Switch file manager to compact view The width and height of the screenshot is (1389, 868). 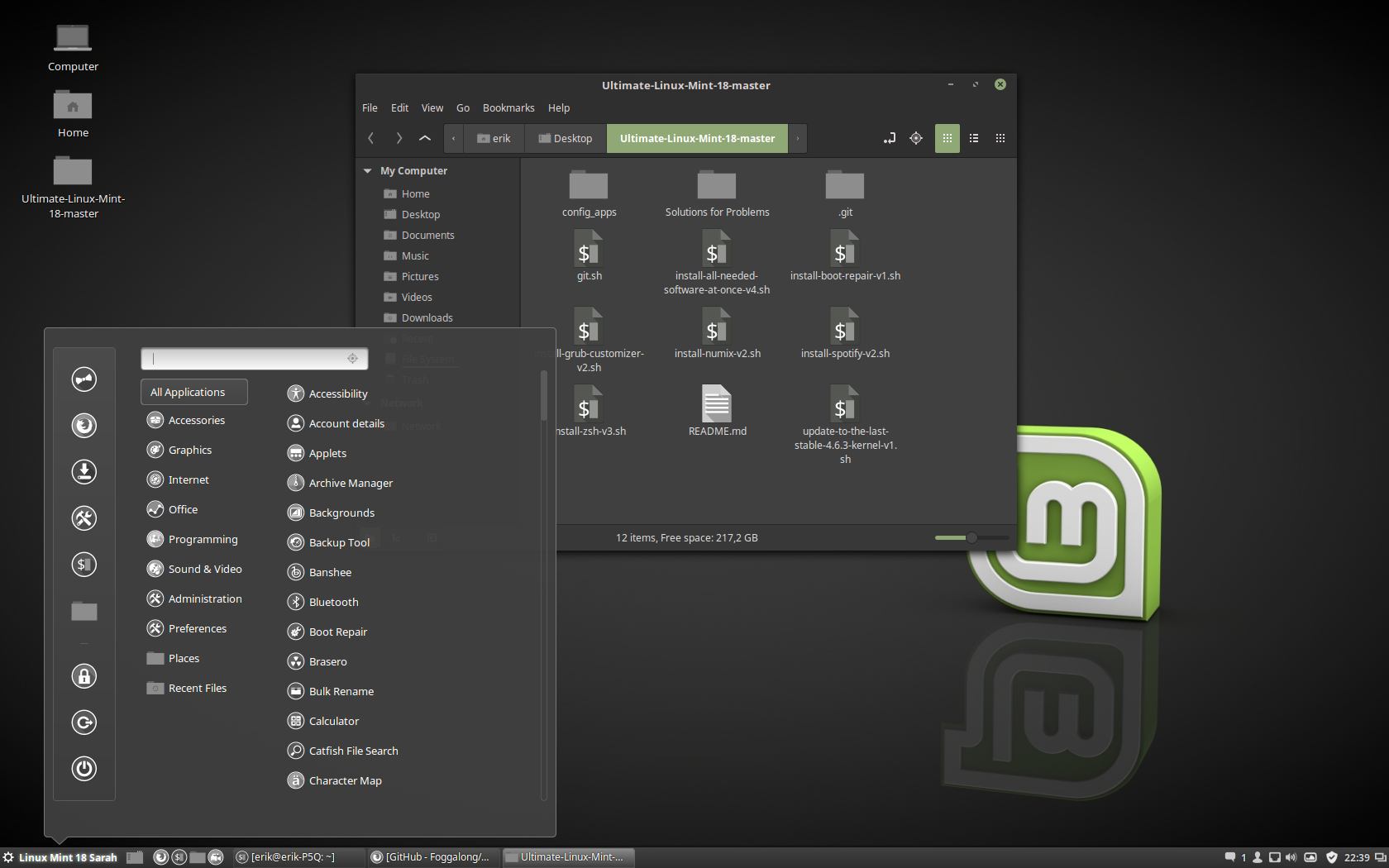1000,138
